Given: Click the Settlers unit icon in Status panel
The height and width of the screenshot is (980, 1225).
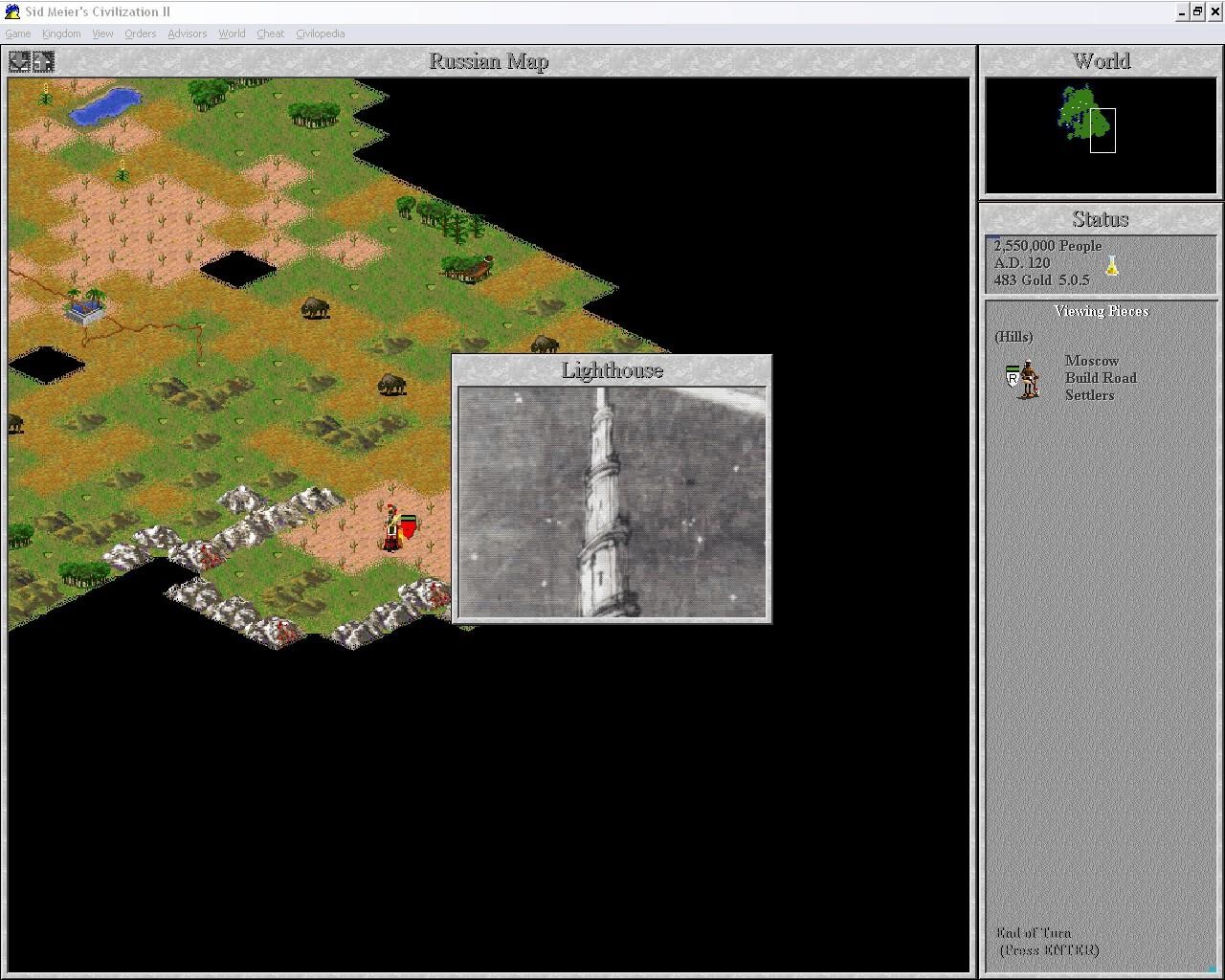Looking at the screenshot, I should pyautogui.click(x=1024, y=379).
